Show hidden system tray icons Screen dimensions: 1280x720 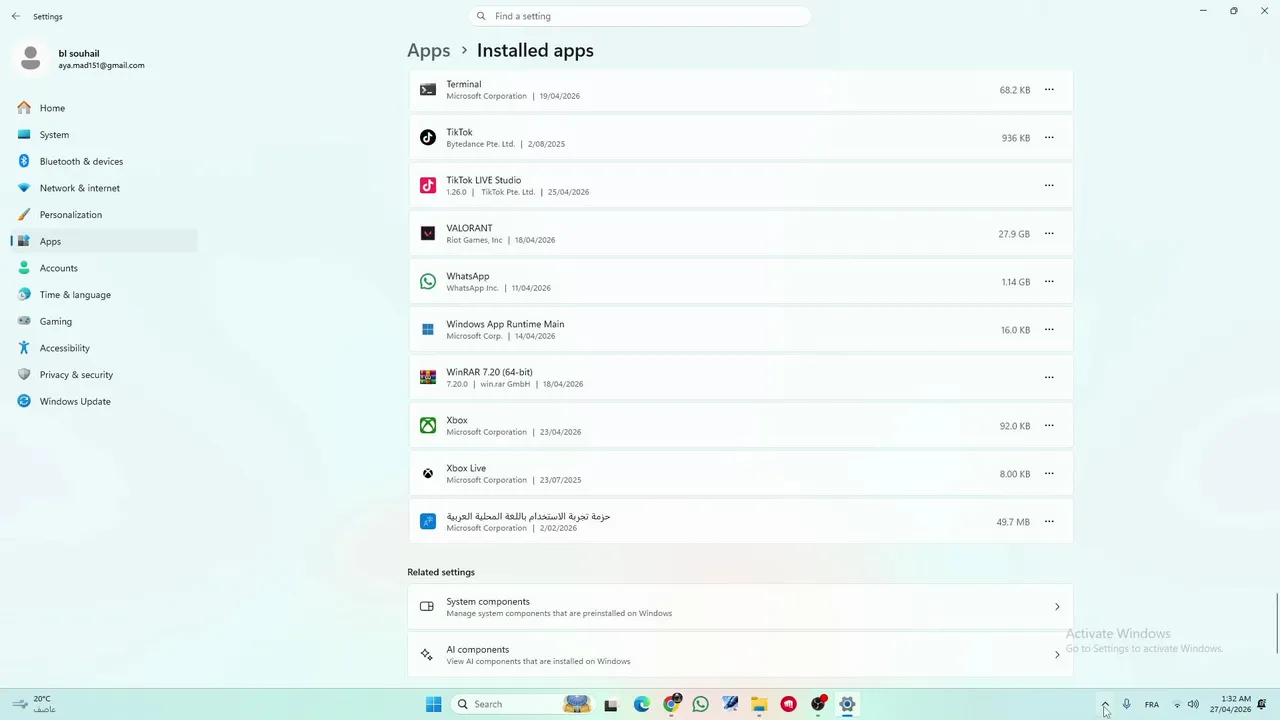pos(1105,704)
